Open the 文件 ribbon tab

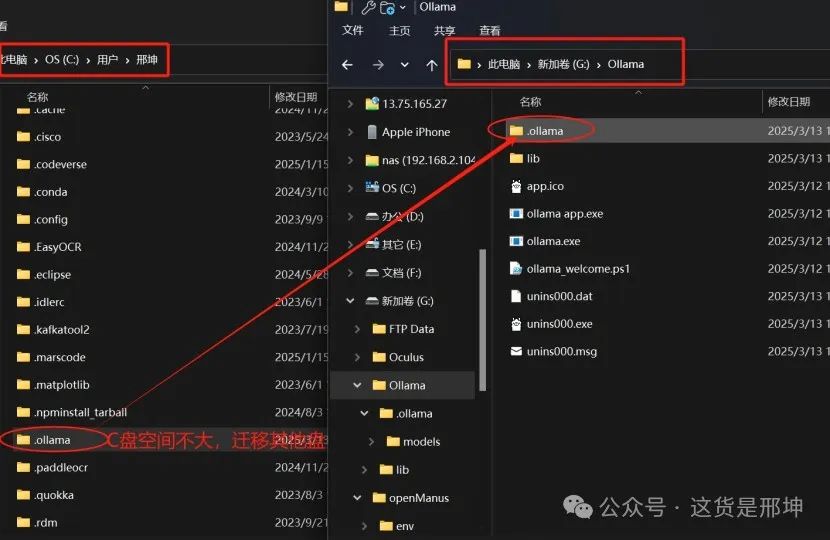pos(353,30)
